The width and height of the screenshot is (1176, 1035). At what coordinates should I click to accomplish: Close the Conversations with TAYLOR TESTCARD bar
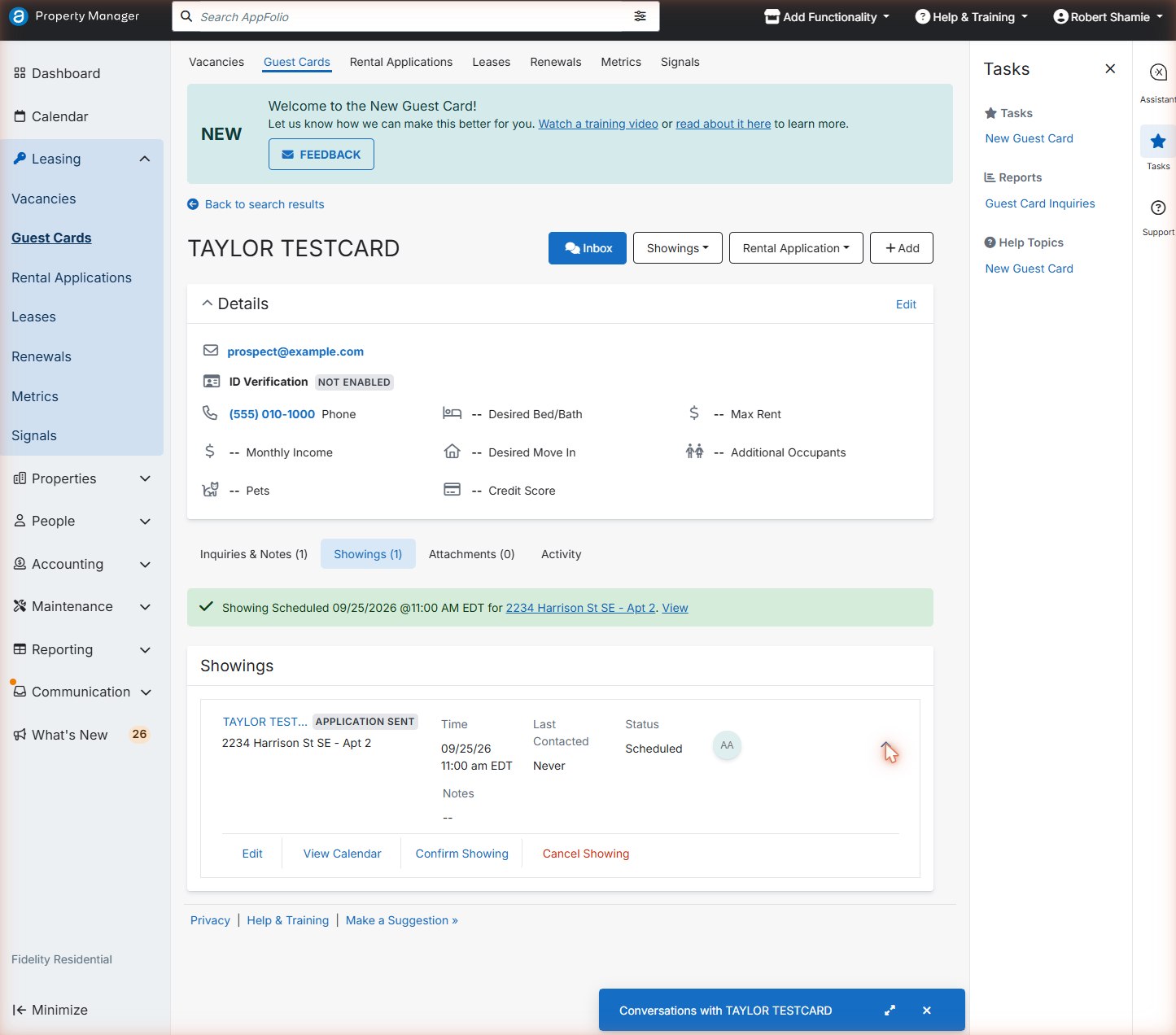pyautogui.click(x=926, y=1010)
